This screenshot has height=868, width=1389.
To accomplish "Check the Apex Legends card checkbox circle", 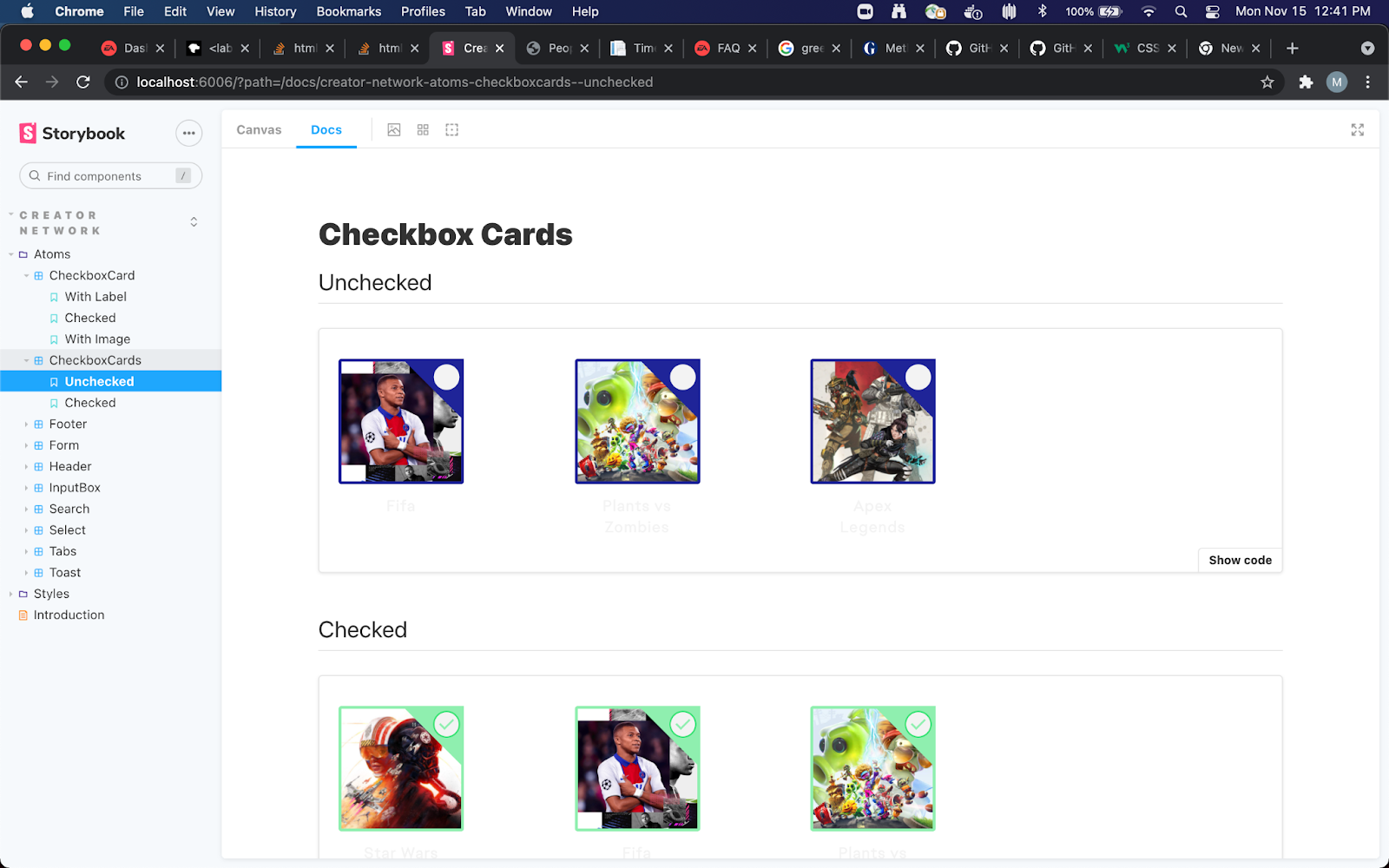I will [x=918, y=377].
